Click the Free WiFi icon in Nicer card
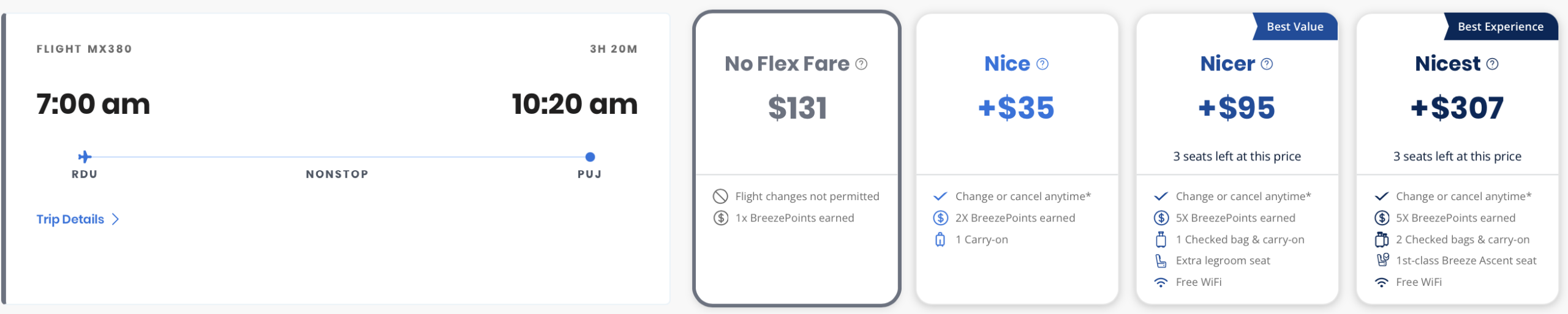Image resolution: width=1568 pixels, height=314 pixels. click(1161, 282)
